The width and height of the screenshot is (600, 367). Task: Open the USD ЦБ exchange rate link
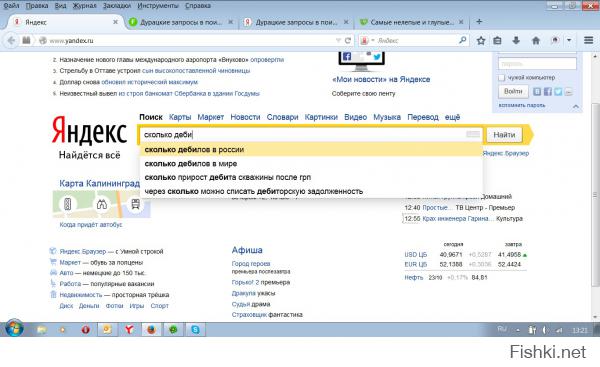415,254
